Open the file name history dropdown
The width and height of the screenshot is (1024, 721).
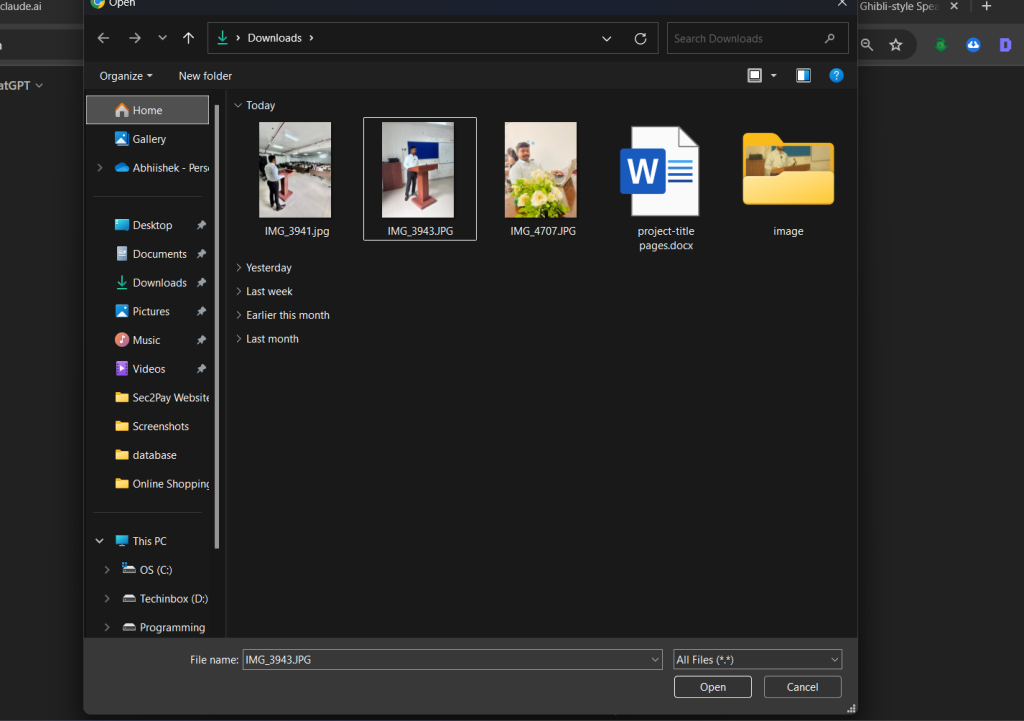pos(655,659)
